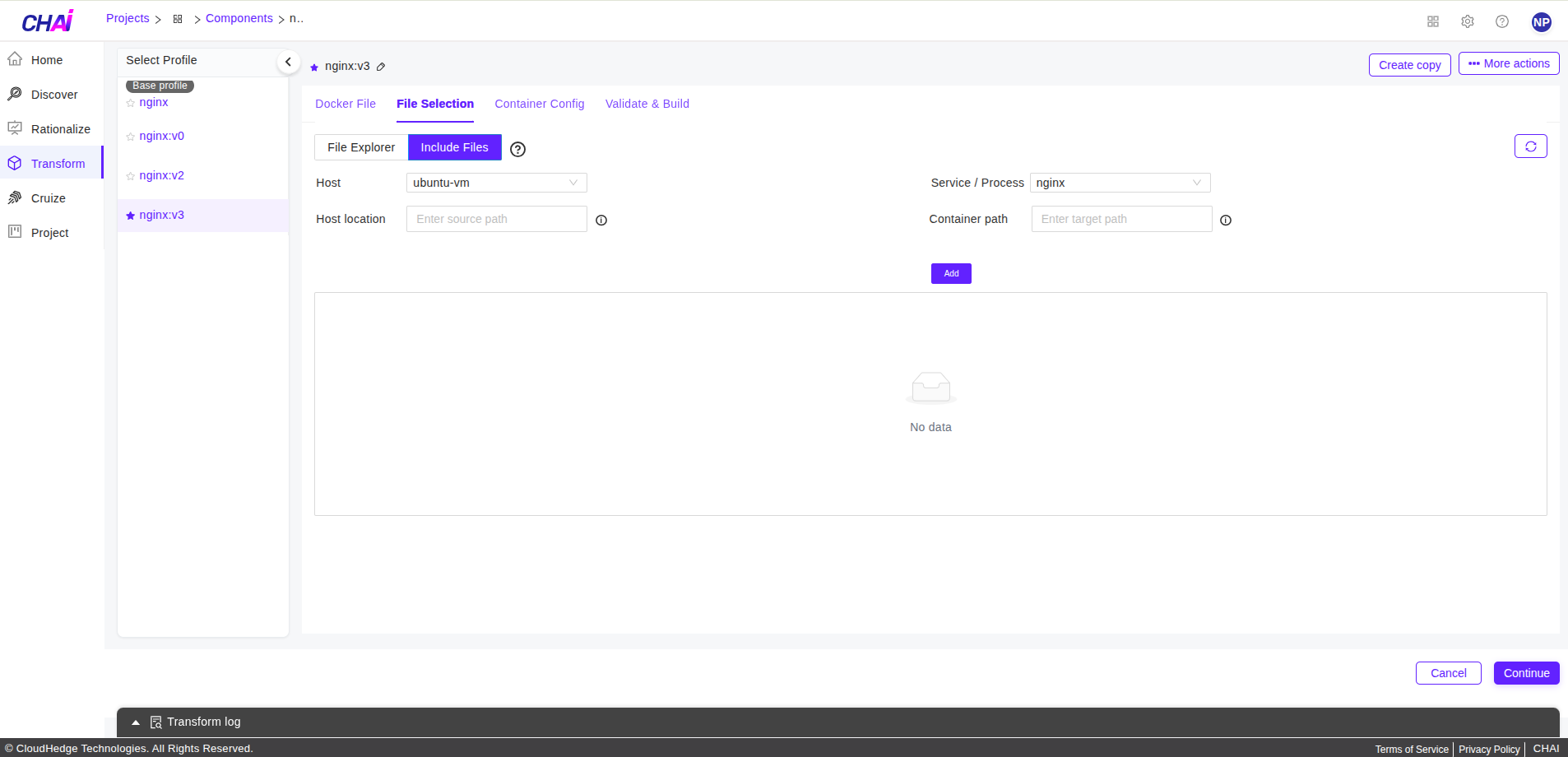The height and width of the screenshot is (757, 1568).
Task: Select the nginx base profile
Action: 154,102
